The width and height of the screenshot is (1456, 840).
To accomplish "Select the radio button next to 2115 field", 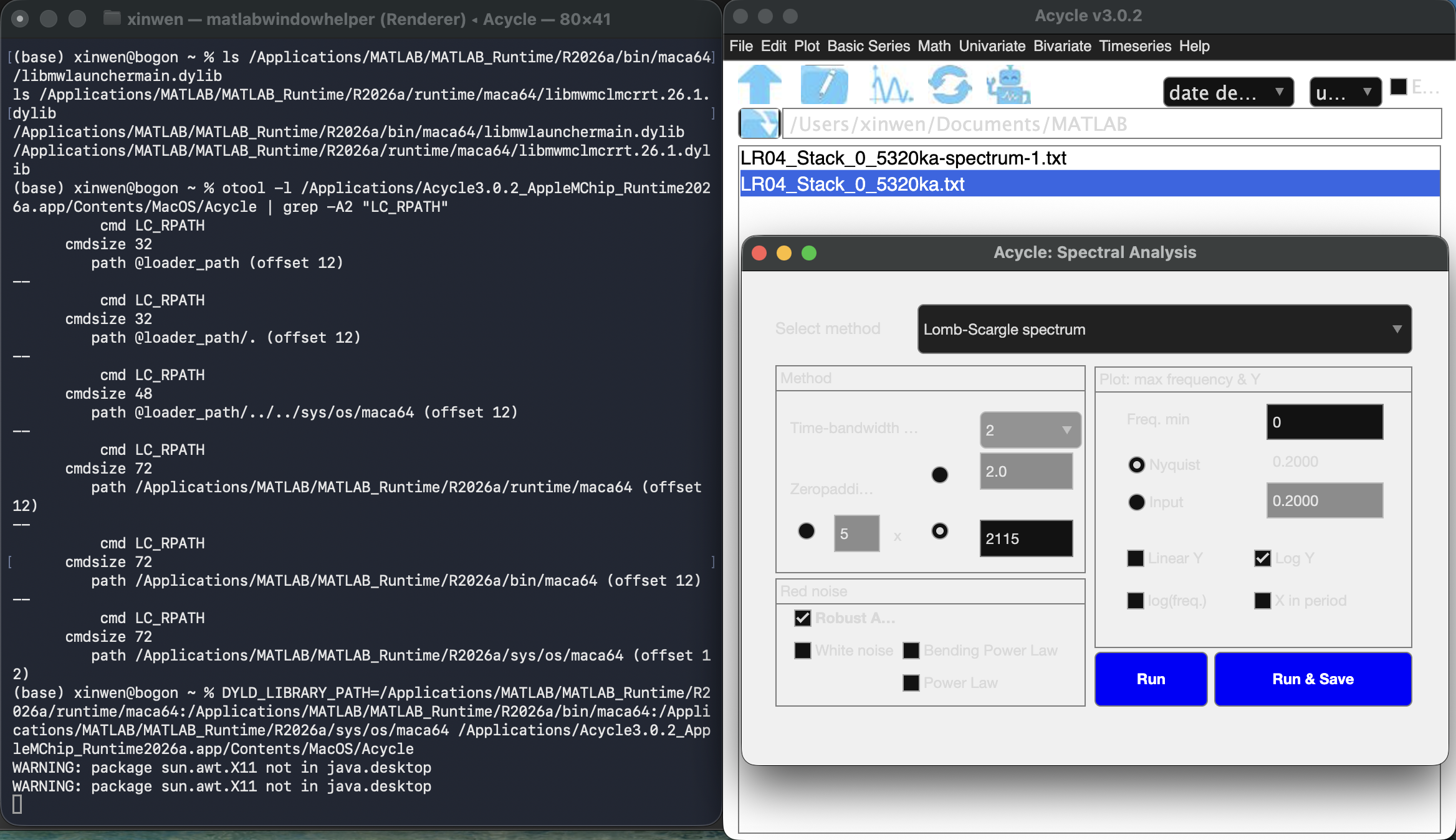I will tap(940, 531).
